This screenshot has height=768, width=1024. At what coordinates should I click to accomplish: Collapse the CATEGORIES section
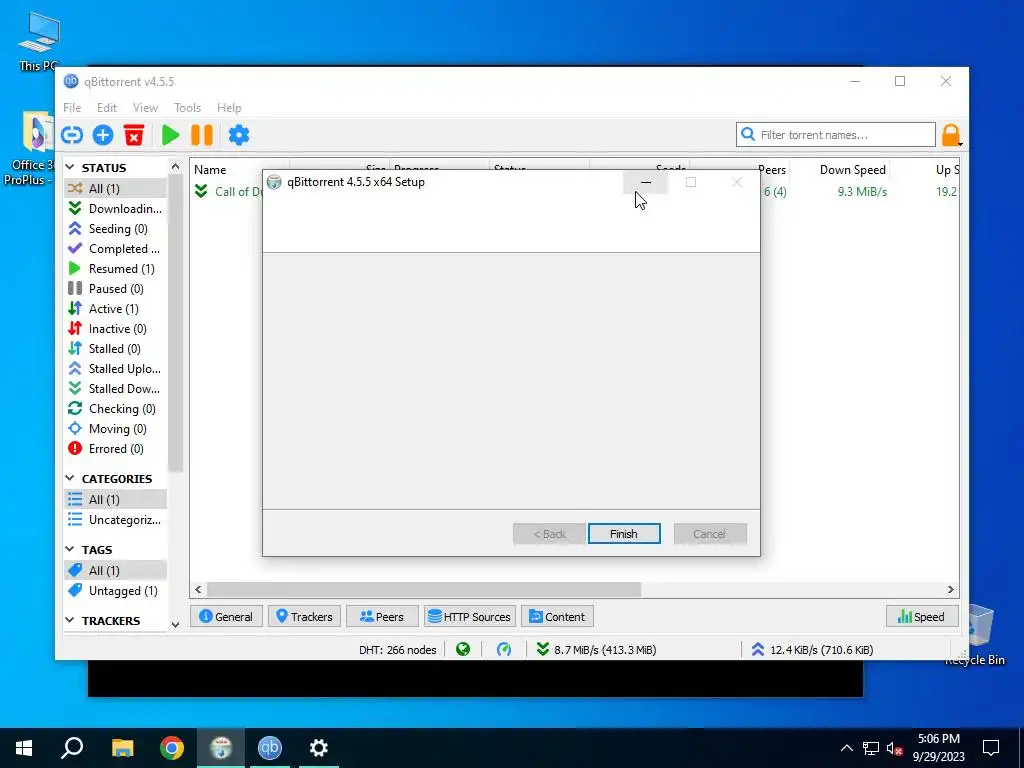[70, 479]
